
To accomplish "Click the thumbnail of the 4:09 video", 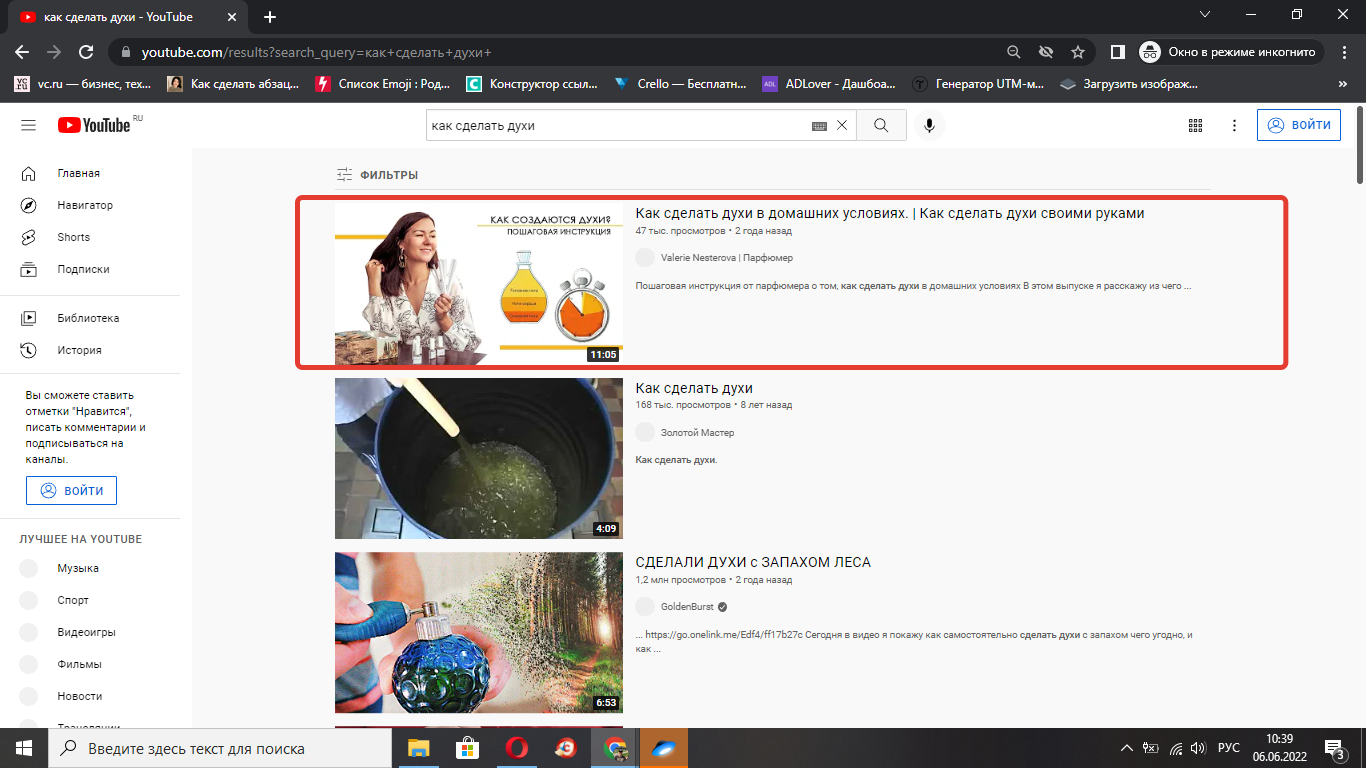I will [479, 458].
